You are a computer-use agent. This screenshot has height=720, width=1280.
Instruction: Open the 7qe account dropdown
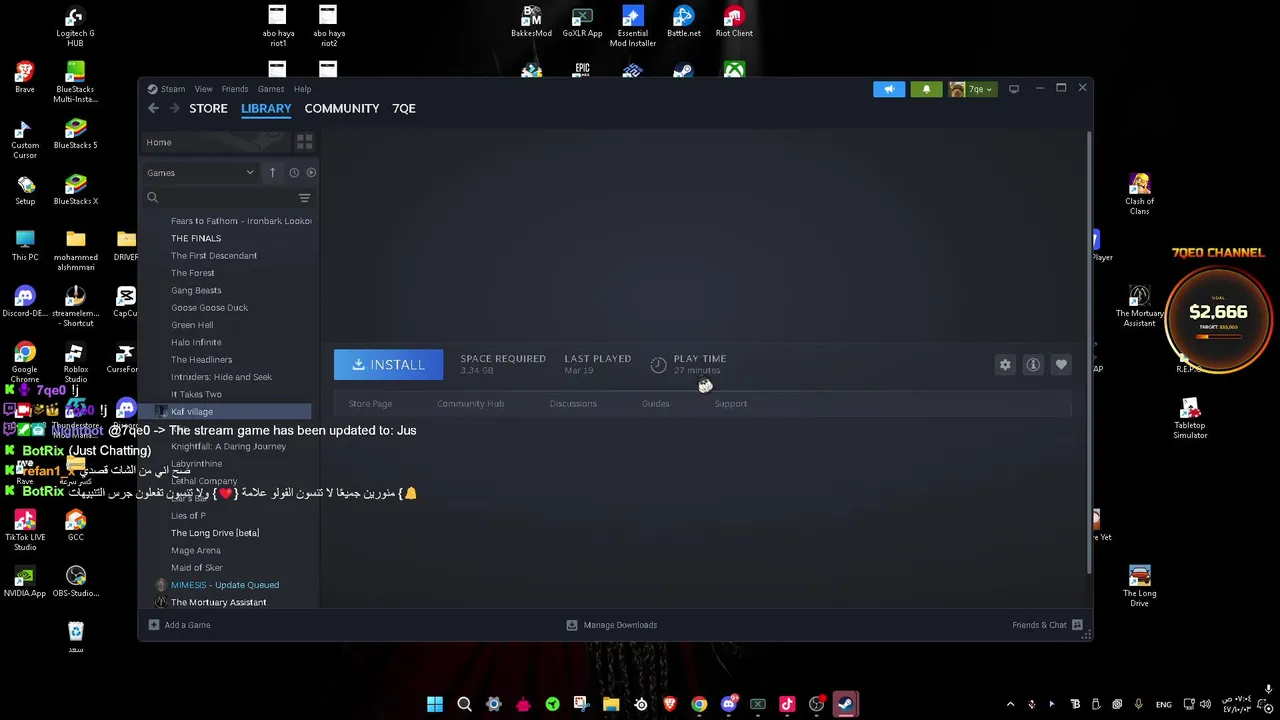click(x=971, y=89)
